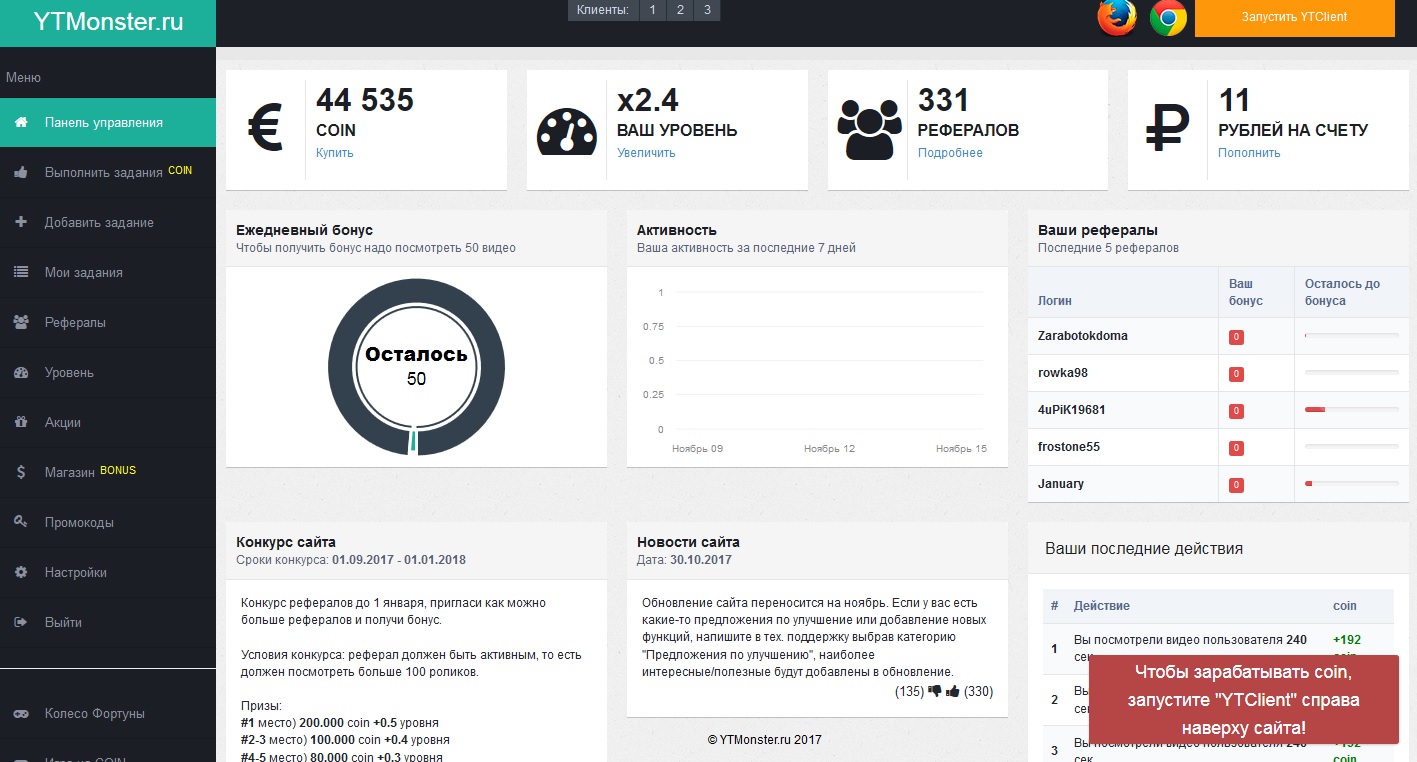Click the plus icon beside Добавить задание
1417x762 pixels.
(x=21, y=222)
